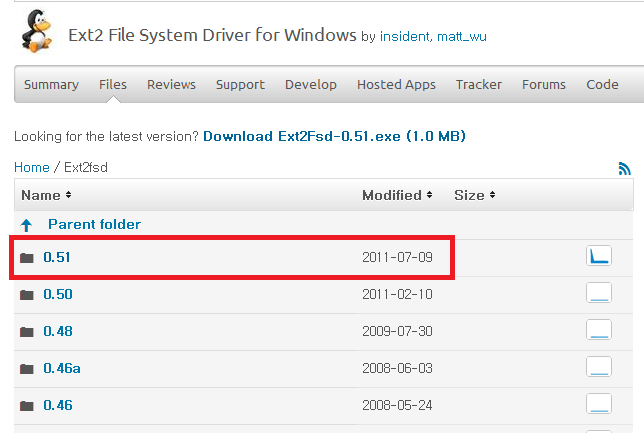
Task: Open download stats chart for 0.48
Action: (x=599, y=330)
